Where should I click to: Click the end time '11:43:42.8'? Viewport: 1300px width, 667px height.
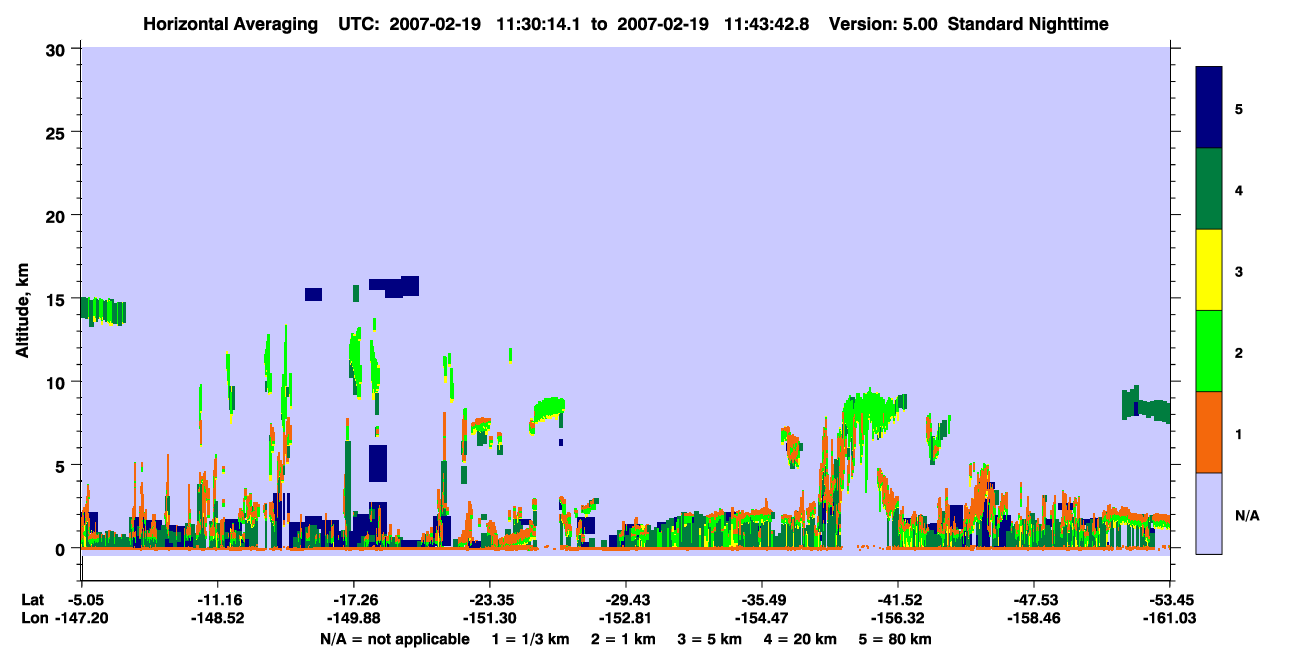click(767, 23)
